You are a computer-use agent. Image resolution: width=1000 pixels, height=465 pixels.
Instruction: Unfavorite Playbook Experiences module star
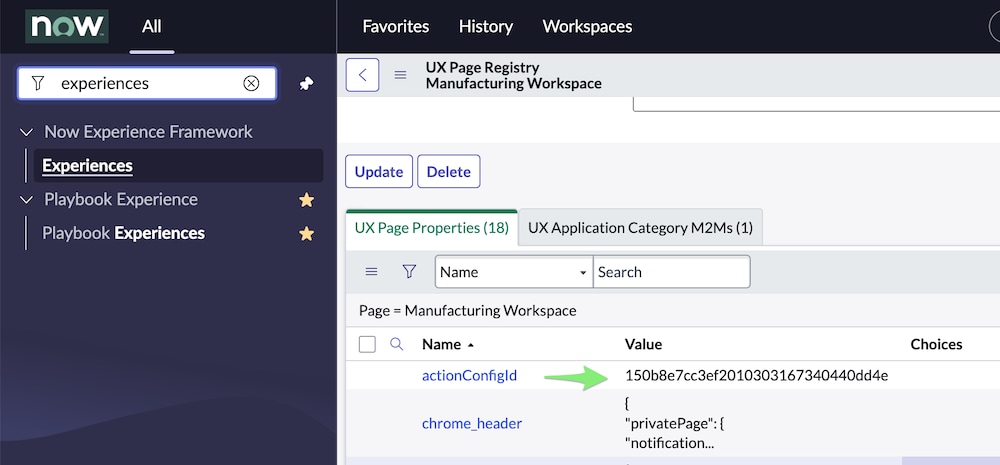[x=307, y=233]
